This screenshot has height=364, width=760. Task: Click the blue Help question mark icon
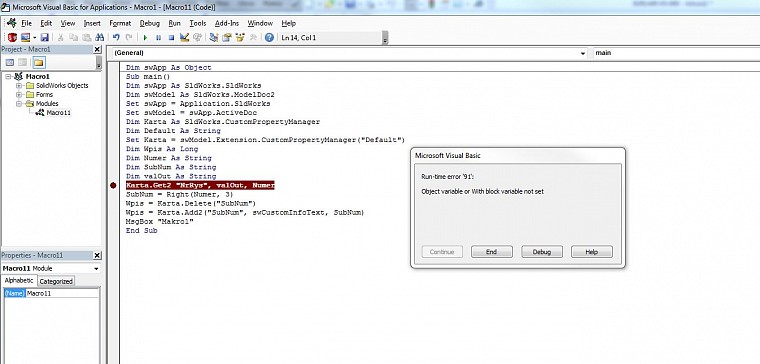pos(269,37)
